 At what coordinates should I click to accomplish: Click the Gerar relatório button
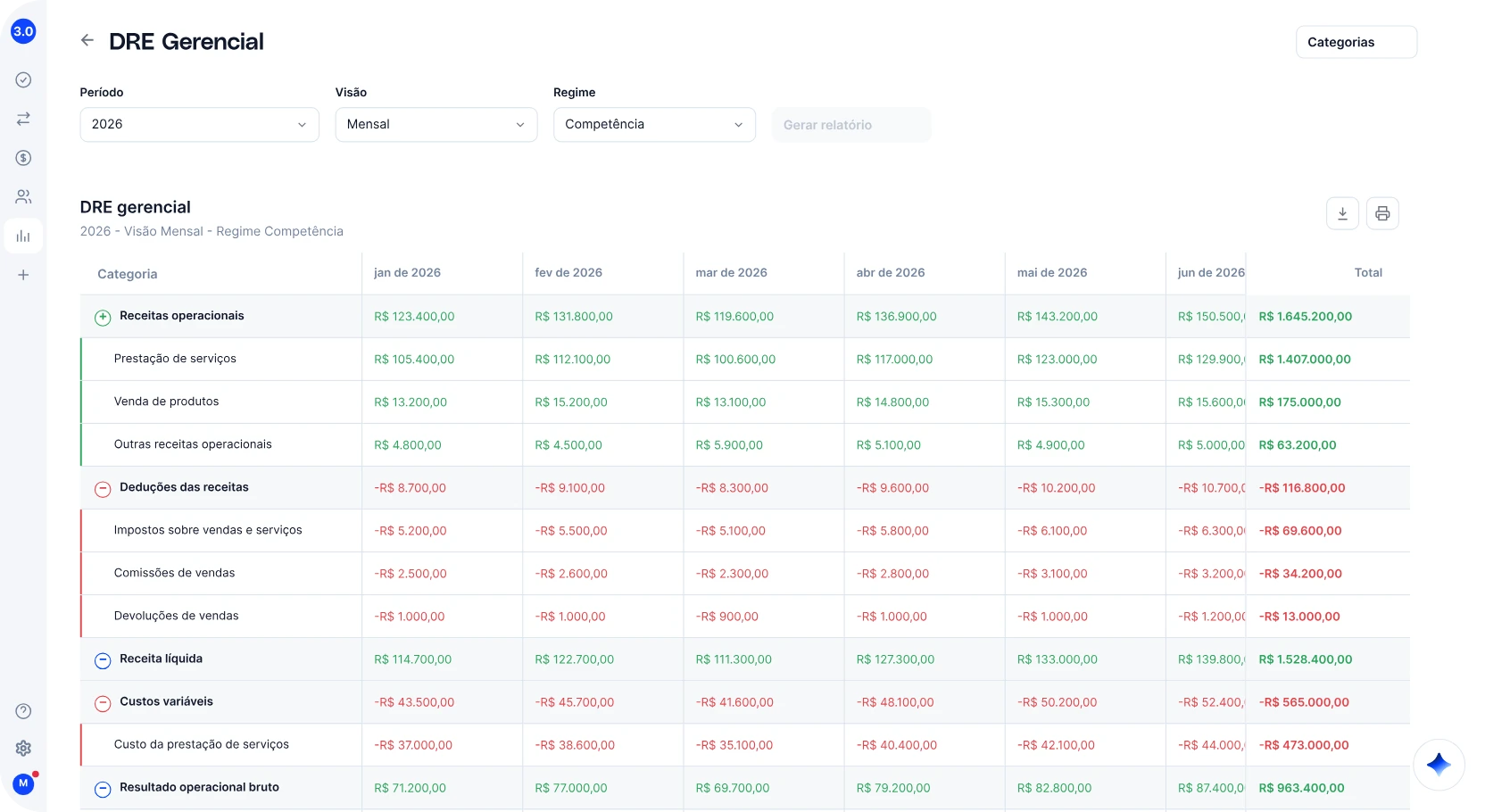(851, 125)
